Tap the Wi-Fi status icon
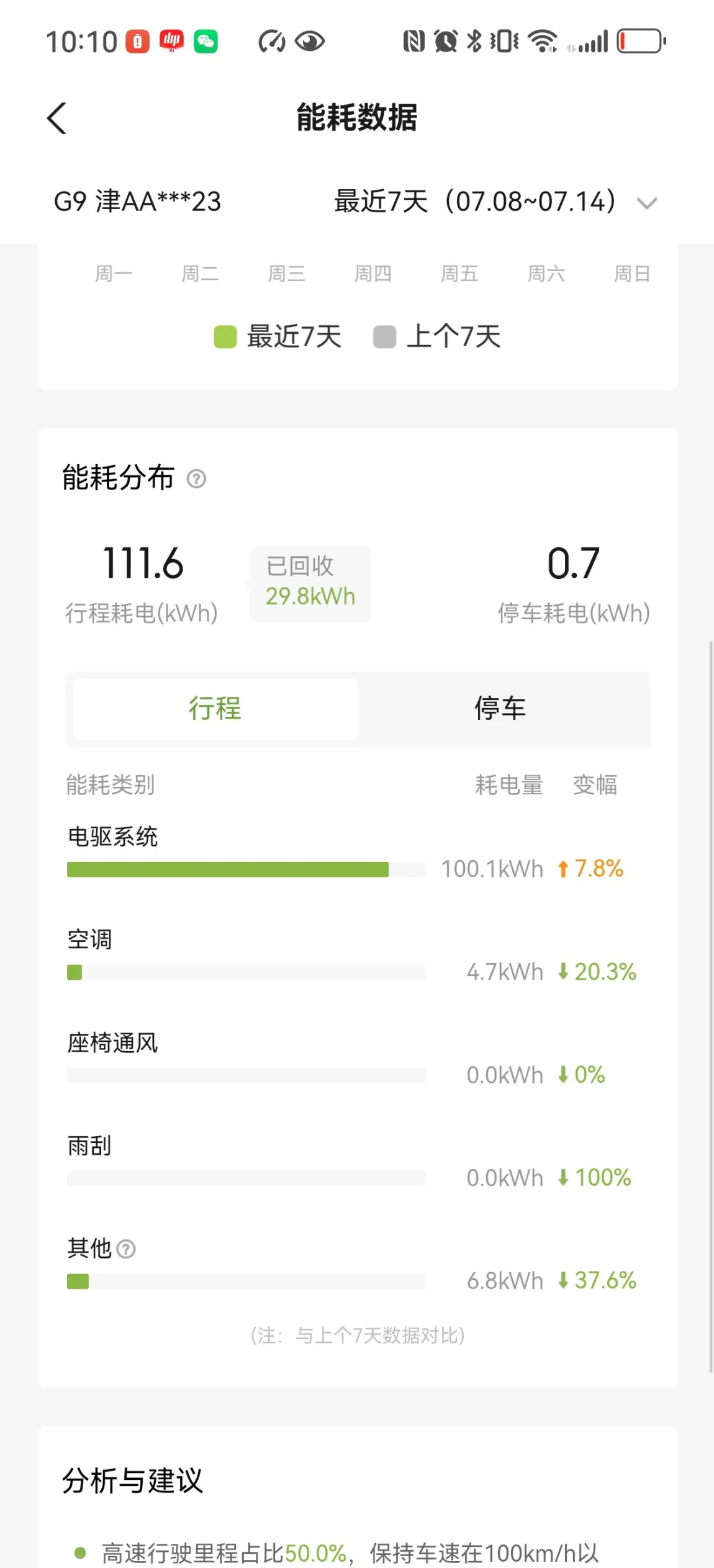The height and width of the screenshot is (1568, 714). (x=542, y=42)
